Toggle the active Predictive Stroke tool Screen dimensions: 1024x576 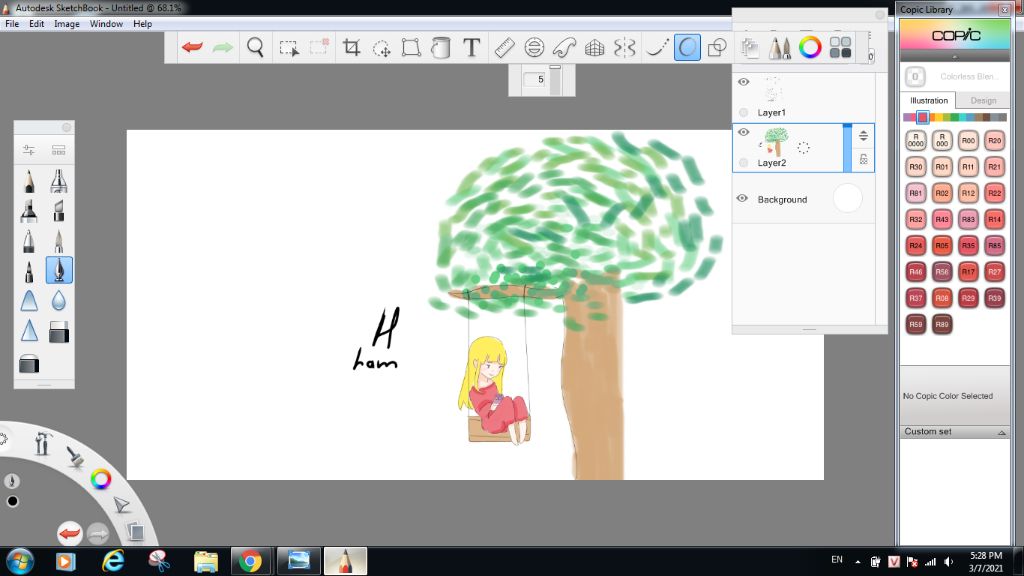pyautogui.click(x=687, y=48)
